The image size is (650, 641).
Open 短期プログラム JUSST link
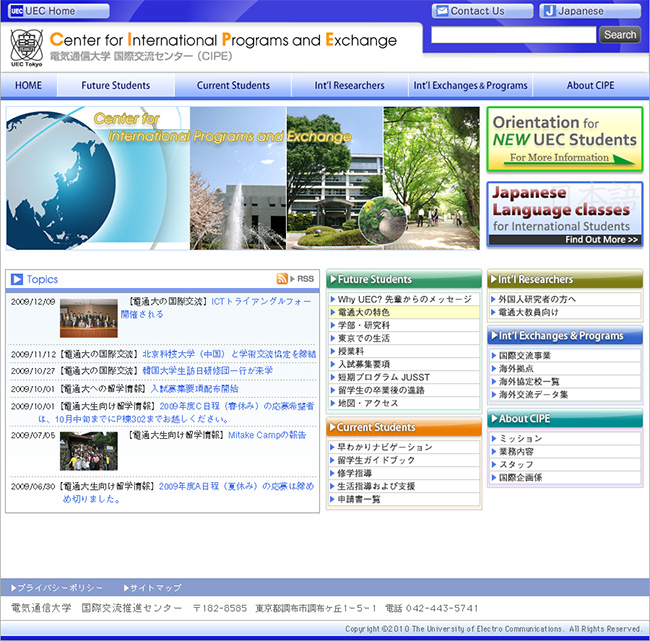click(404, 377)
